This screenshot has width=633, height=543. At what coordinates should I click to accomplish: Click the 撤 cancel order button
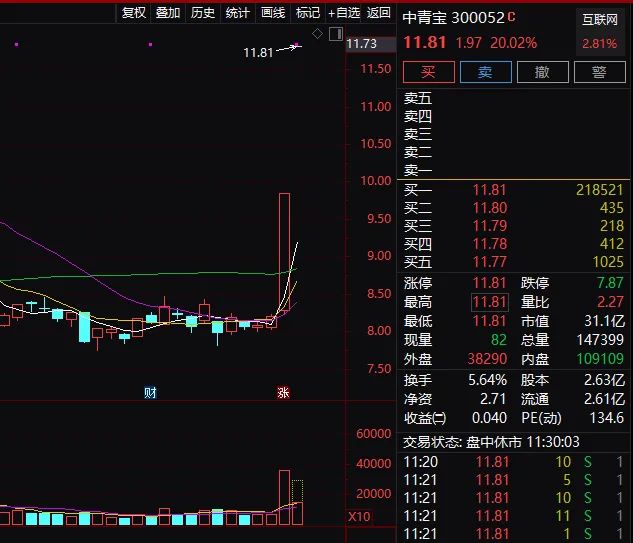point(542,72)
